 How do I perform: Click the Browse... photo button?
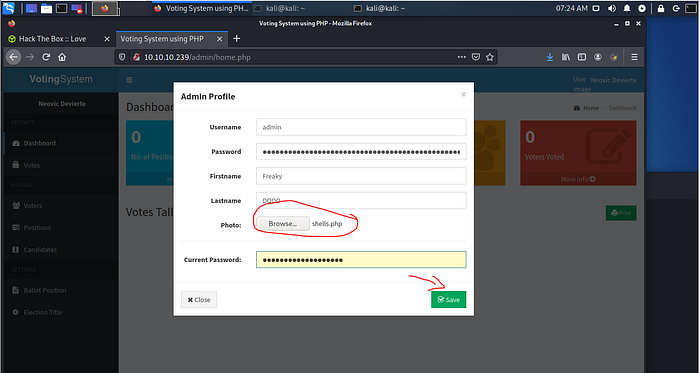(283, 224)
